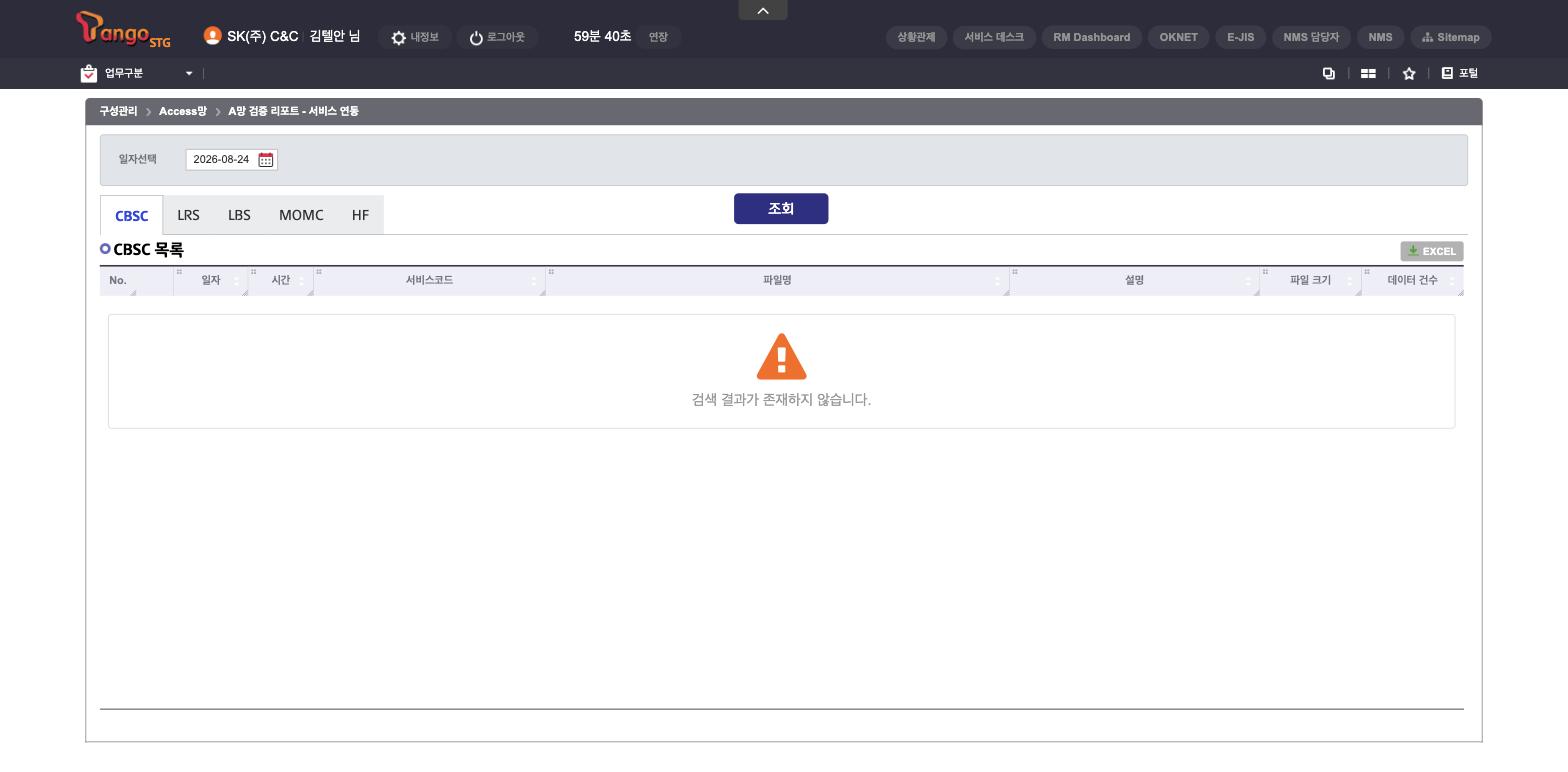The height and width of the screenshot is (772, 1568).
Task: Open the 포털 portal
Action: pyautogui.click(x=1460, y=73)
